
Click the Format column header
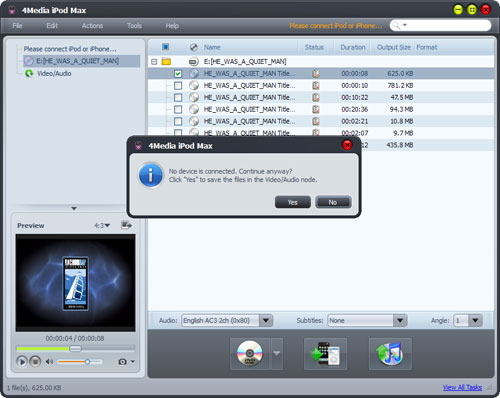427,47
